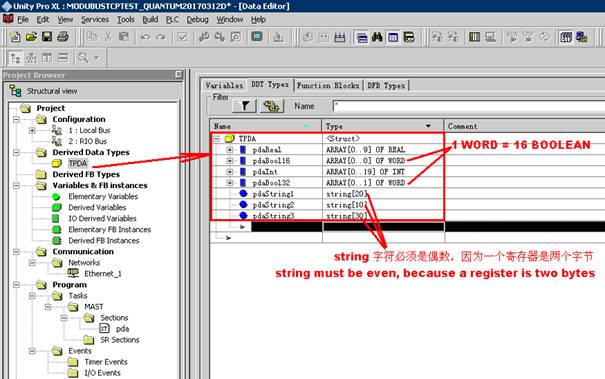
Task: Select TPDA under Derived Data Types
Action: pos(78,163)
